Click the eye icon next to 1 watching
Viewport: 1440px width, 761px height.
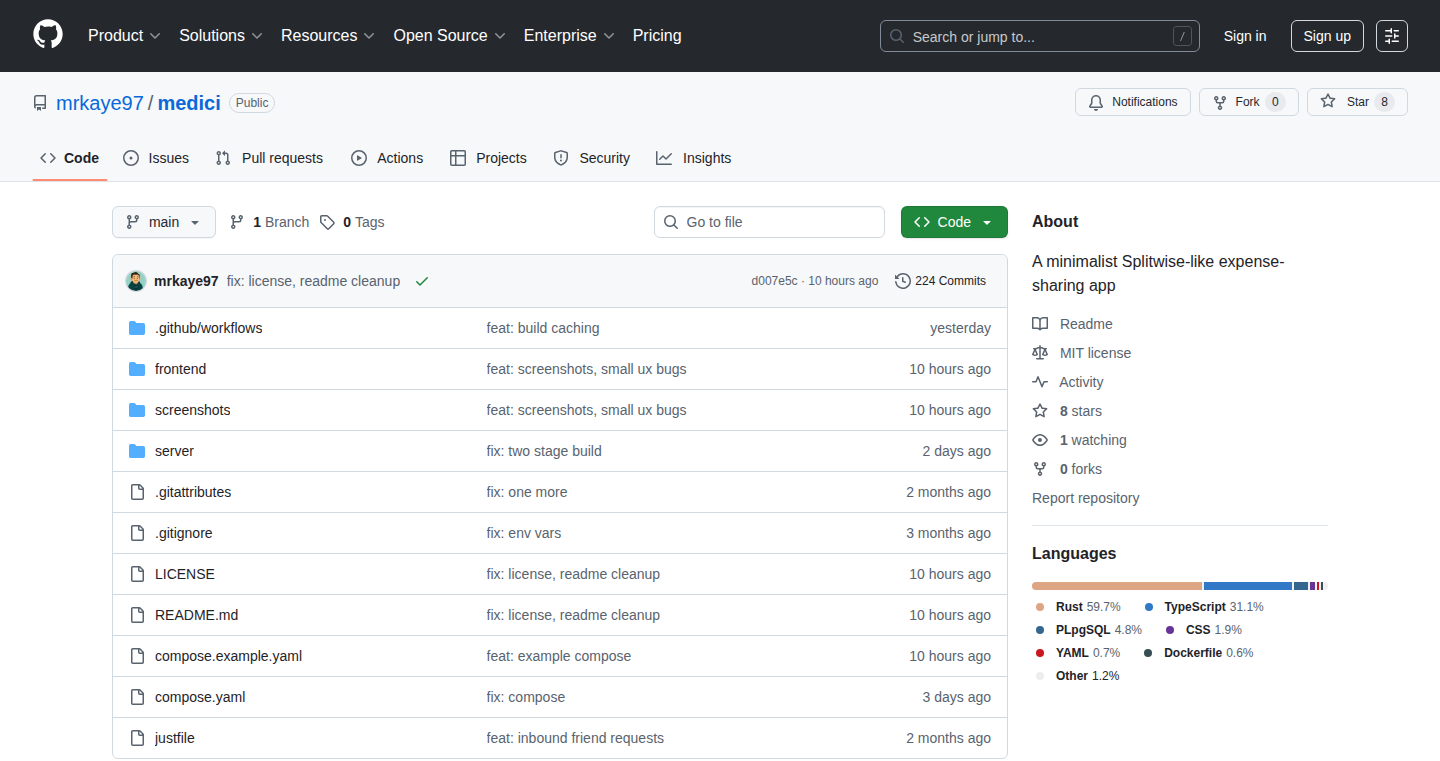[x=1040, y=440]
